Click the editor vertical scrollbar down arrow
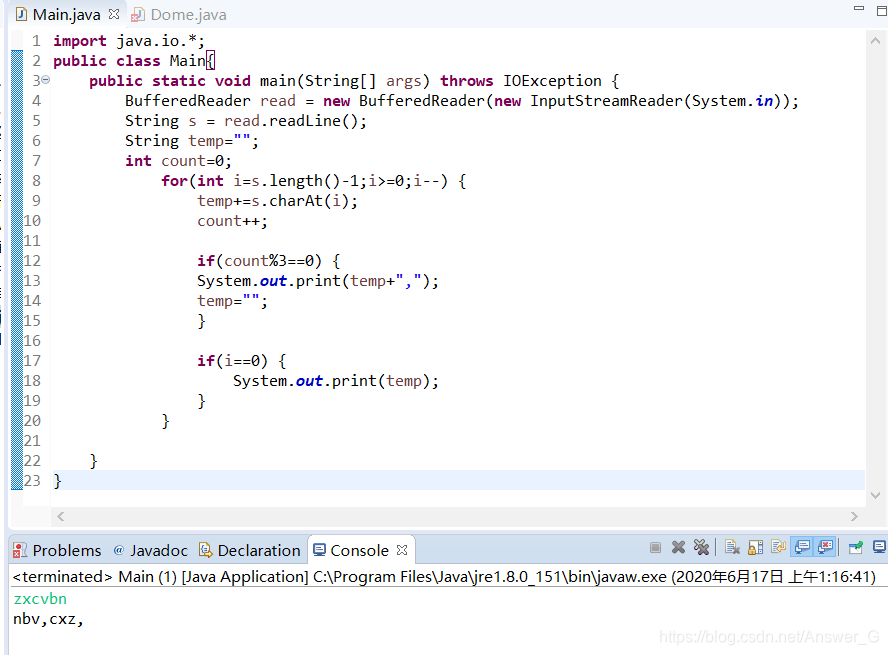888x655 pixels. (x=875, y=495)
